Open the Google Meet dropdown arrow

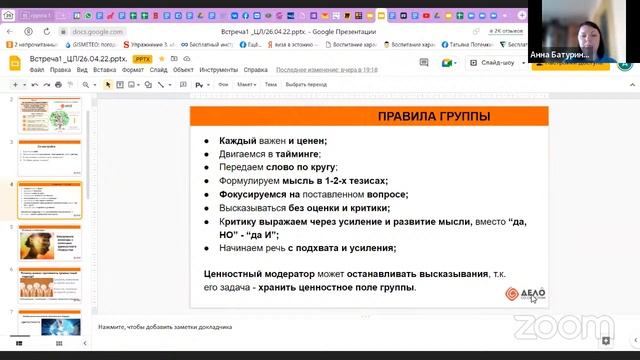[455, 63]
